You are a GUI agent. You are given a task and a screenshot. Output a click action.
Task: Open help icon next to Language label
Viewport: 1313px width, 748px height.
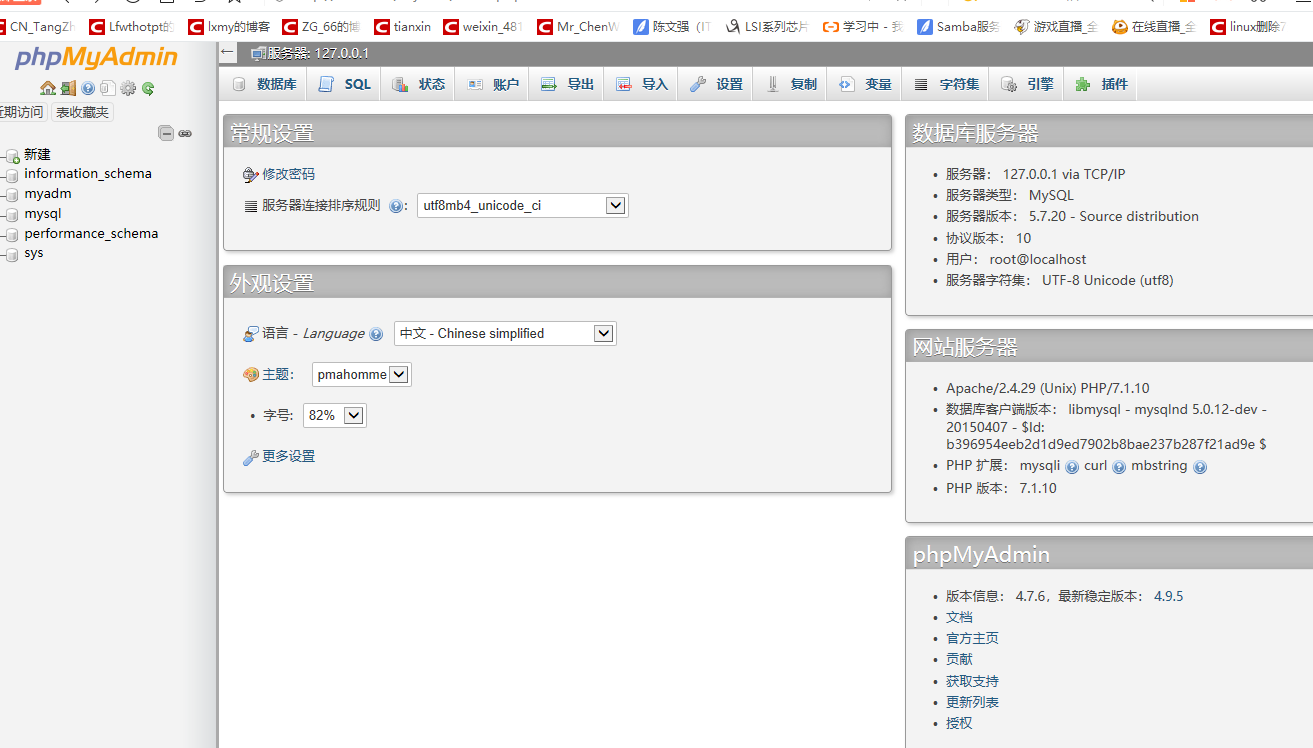(376, 334)
